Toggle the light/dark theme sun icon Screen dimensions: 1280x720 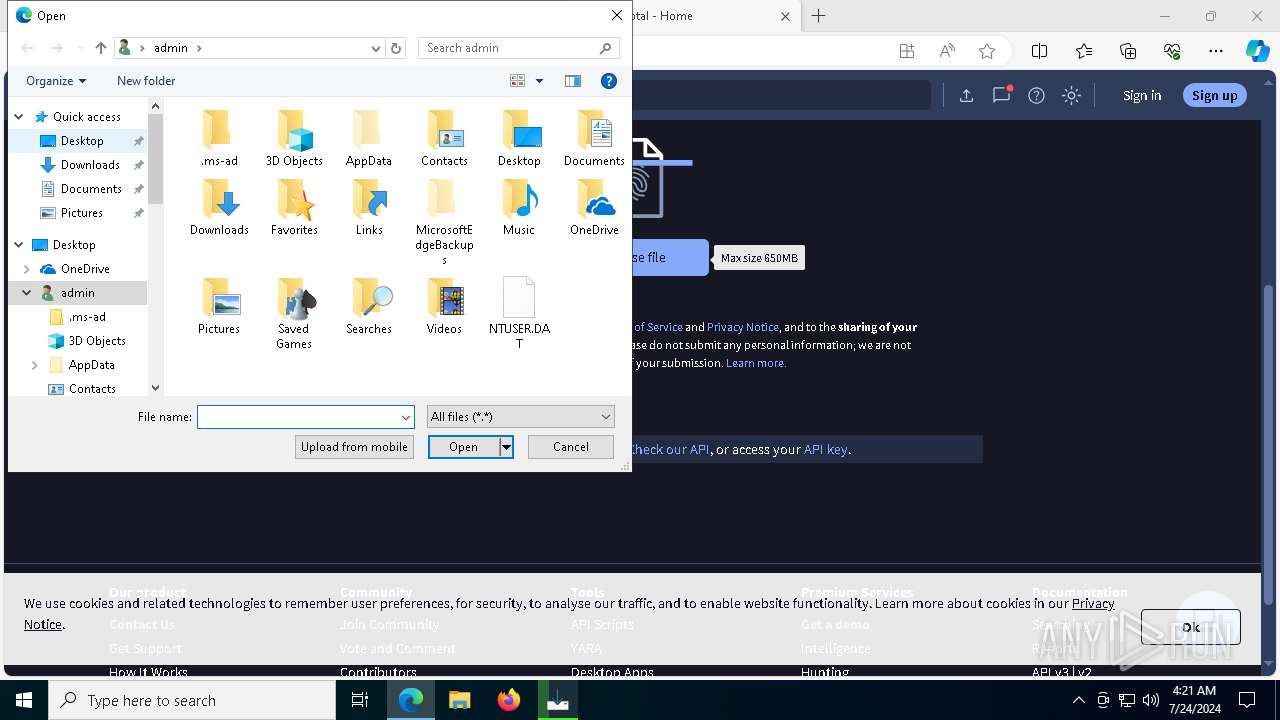point(1071,95)
